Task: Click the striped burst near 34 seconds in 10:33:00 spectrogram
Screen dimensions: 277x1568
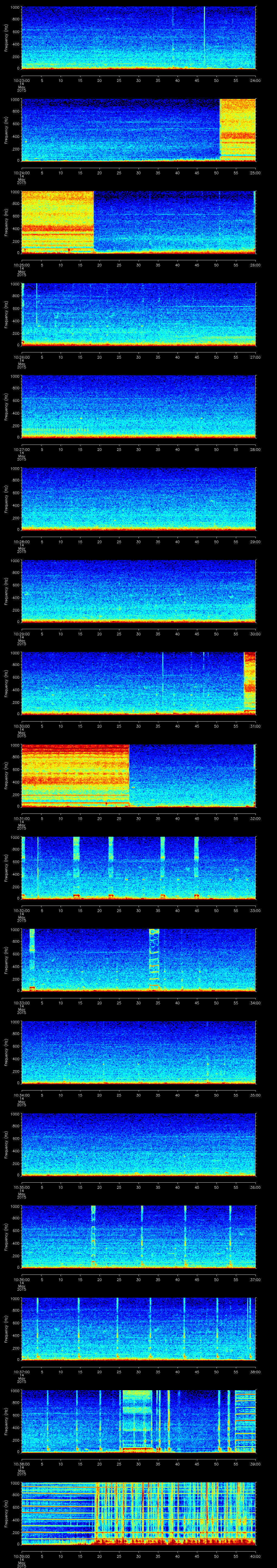Action: tap(154, 959)
